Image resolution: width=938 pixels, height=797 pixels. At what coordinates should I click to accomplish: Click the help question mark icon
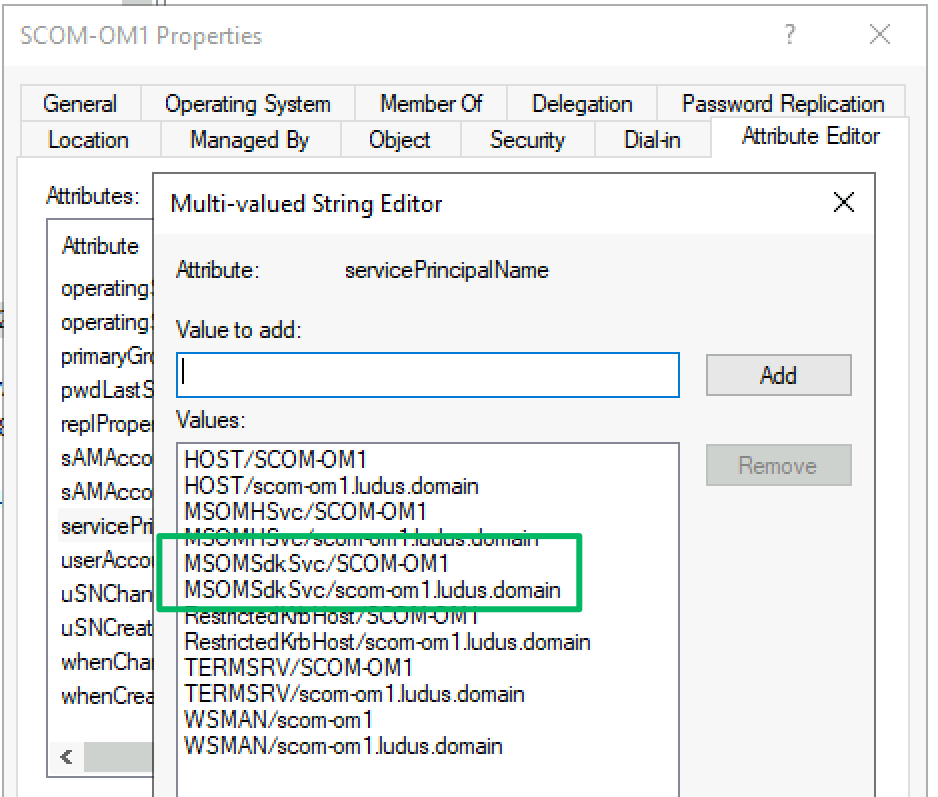(x=790, y=36)
